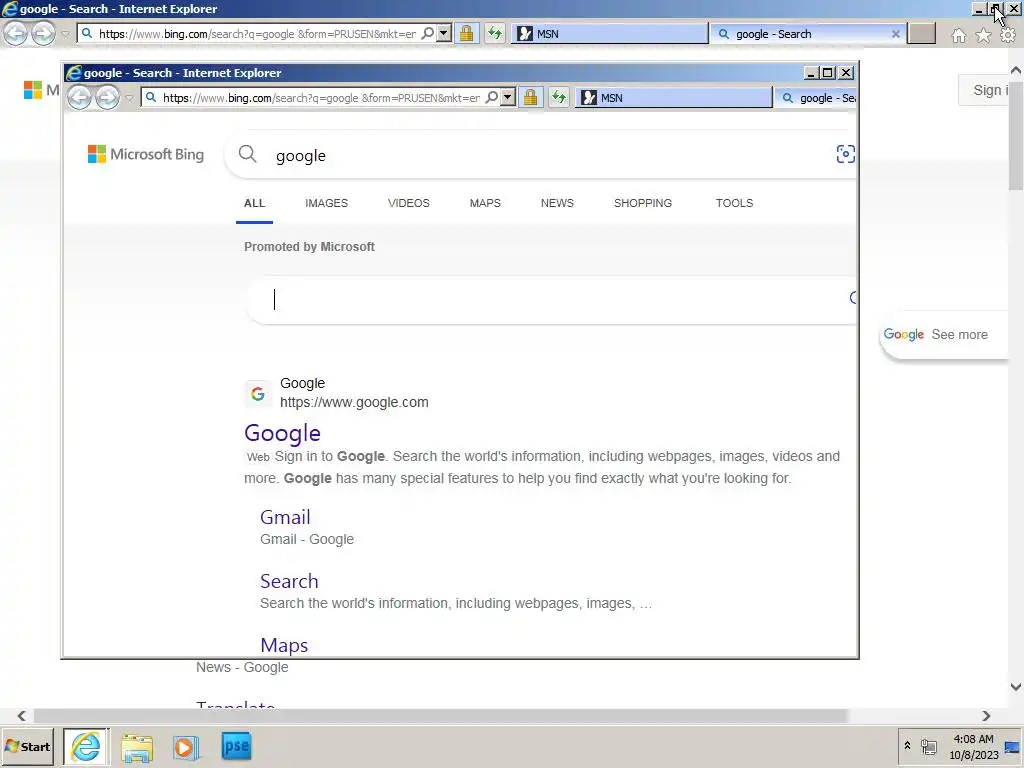
Task: Click the horizontal scrollbar thumb
Action: click(440, 716)
